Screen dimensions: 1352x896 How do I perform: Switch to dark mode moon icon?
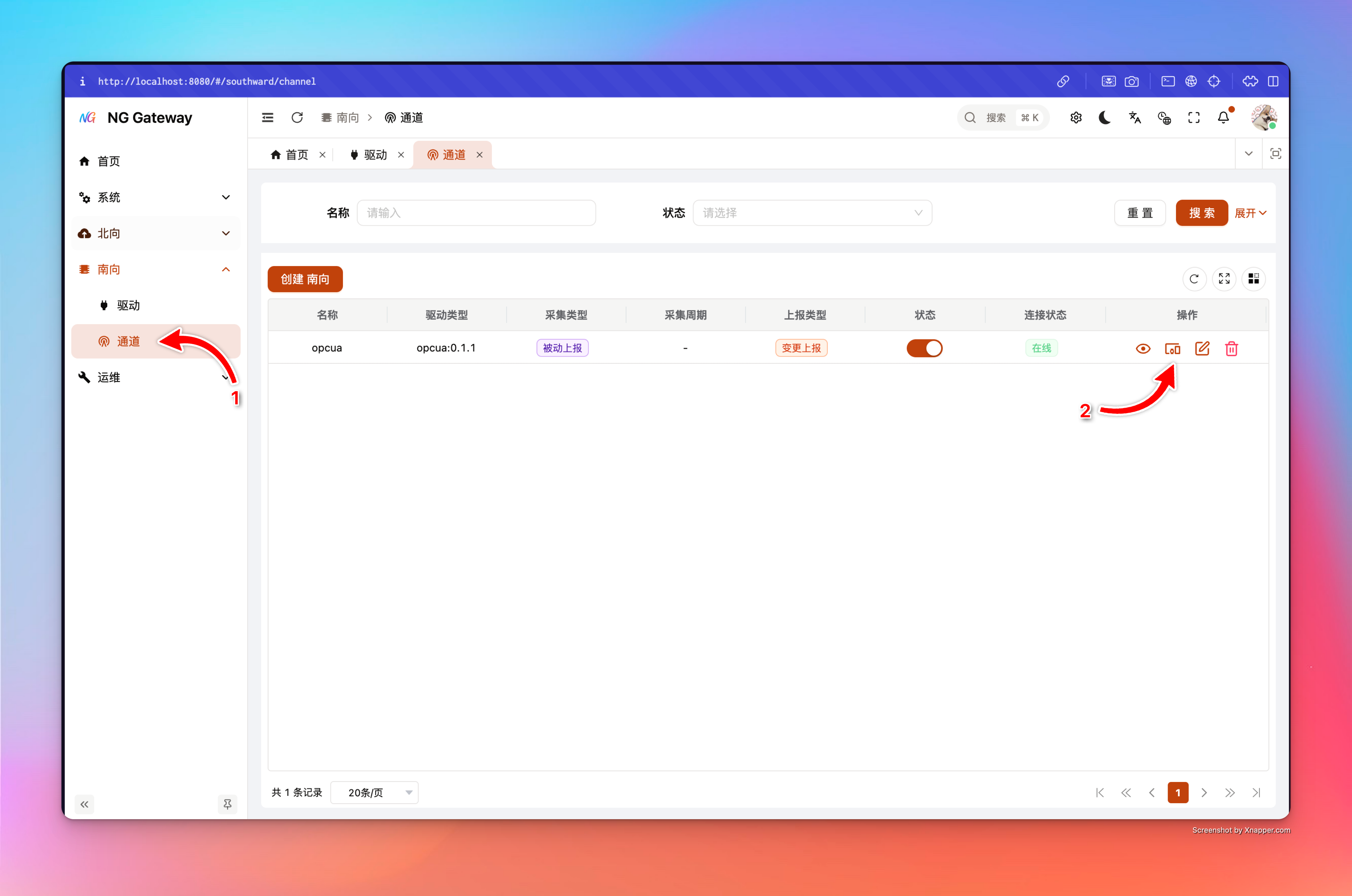pyautogui.click(x=1105, y=118)
